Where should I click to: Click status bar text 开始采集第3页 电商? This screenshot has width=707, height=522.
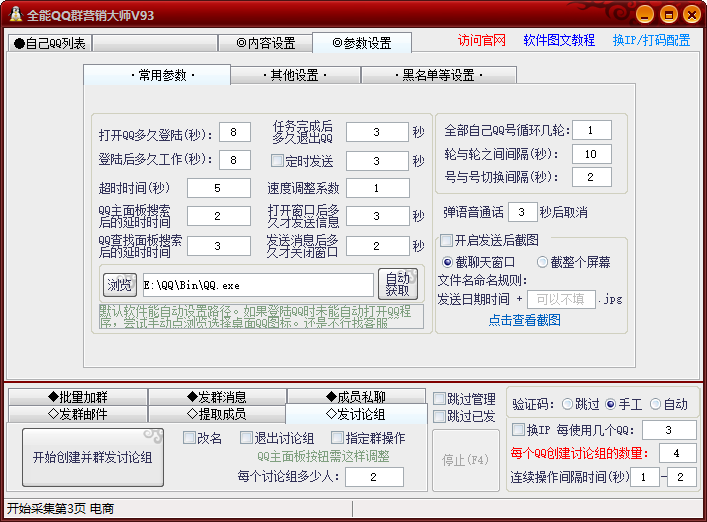(60, 508)
